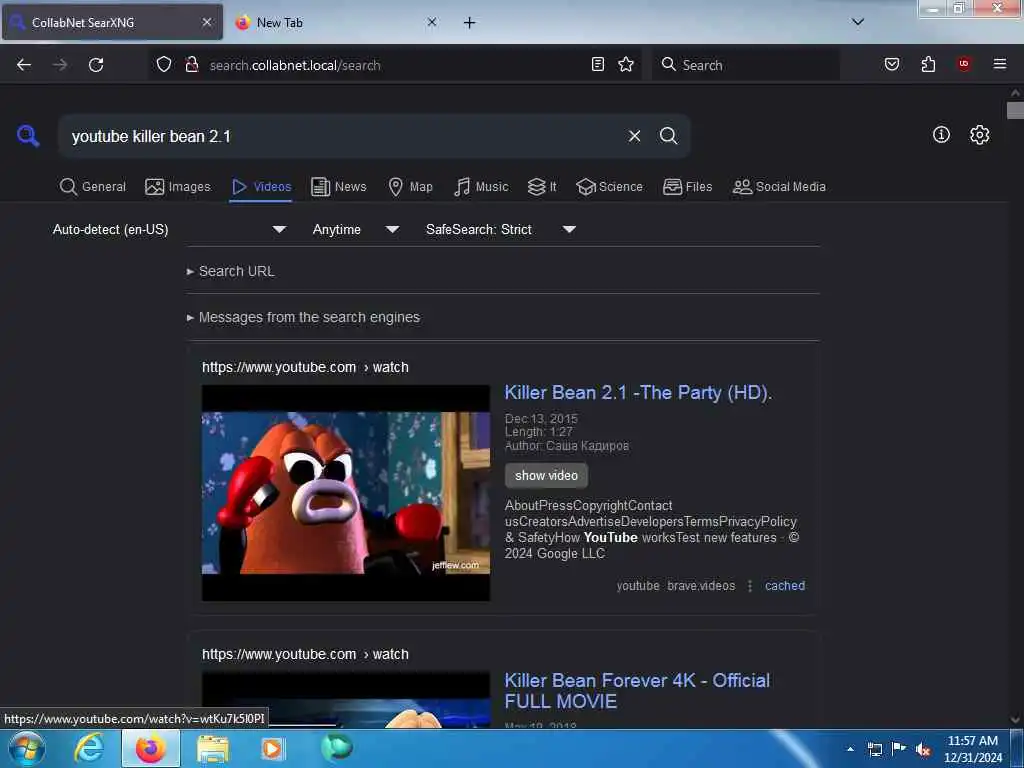Open first result's three-dot options menu
Viewport: 1024px width, 768px height.
tap(750, 586)
